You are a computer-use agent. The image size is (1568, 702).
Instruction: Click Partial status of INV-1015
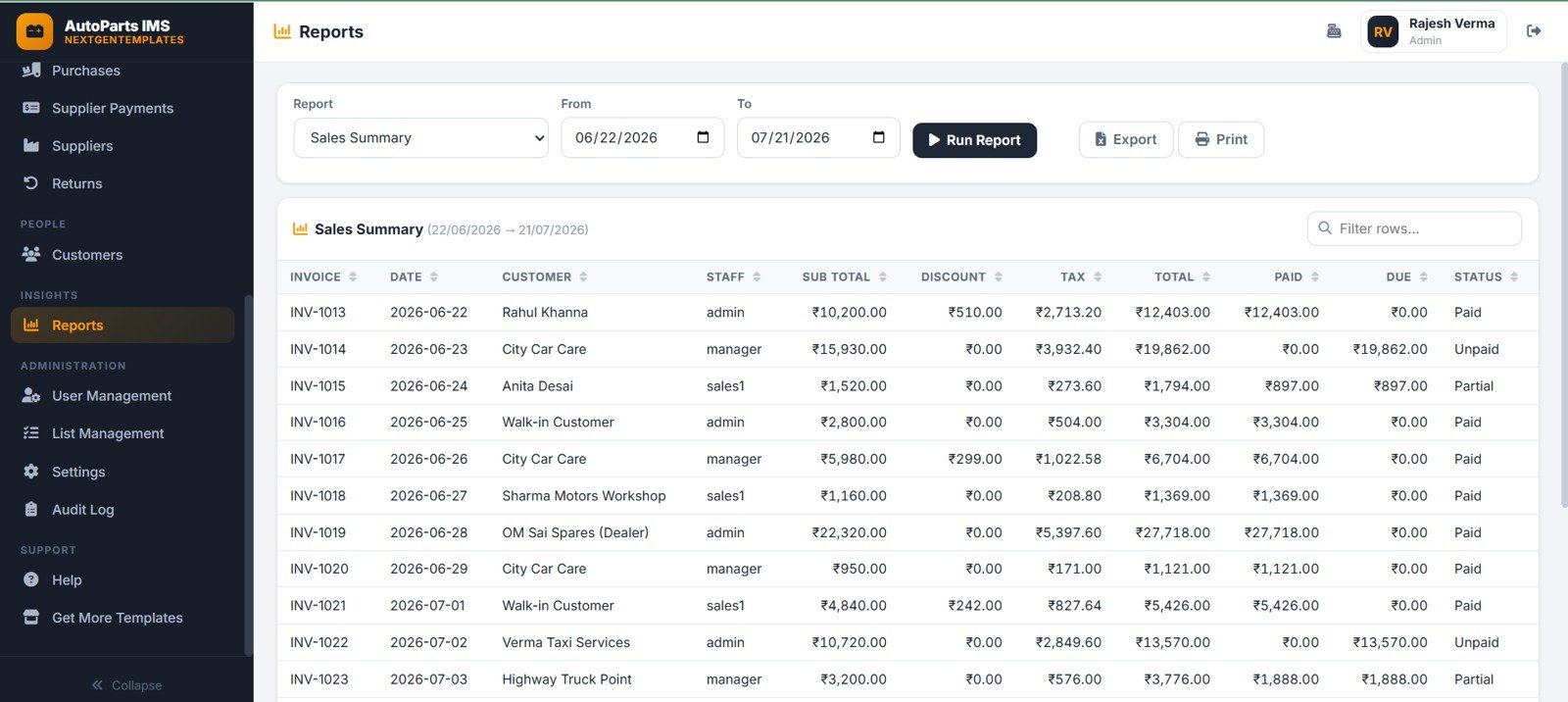[x=1473, y=386]
